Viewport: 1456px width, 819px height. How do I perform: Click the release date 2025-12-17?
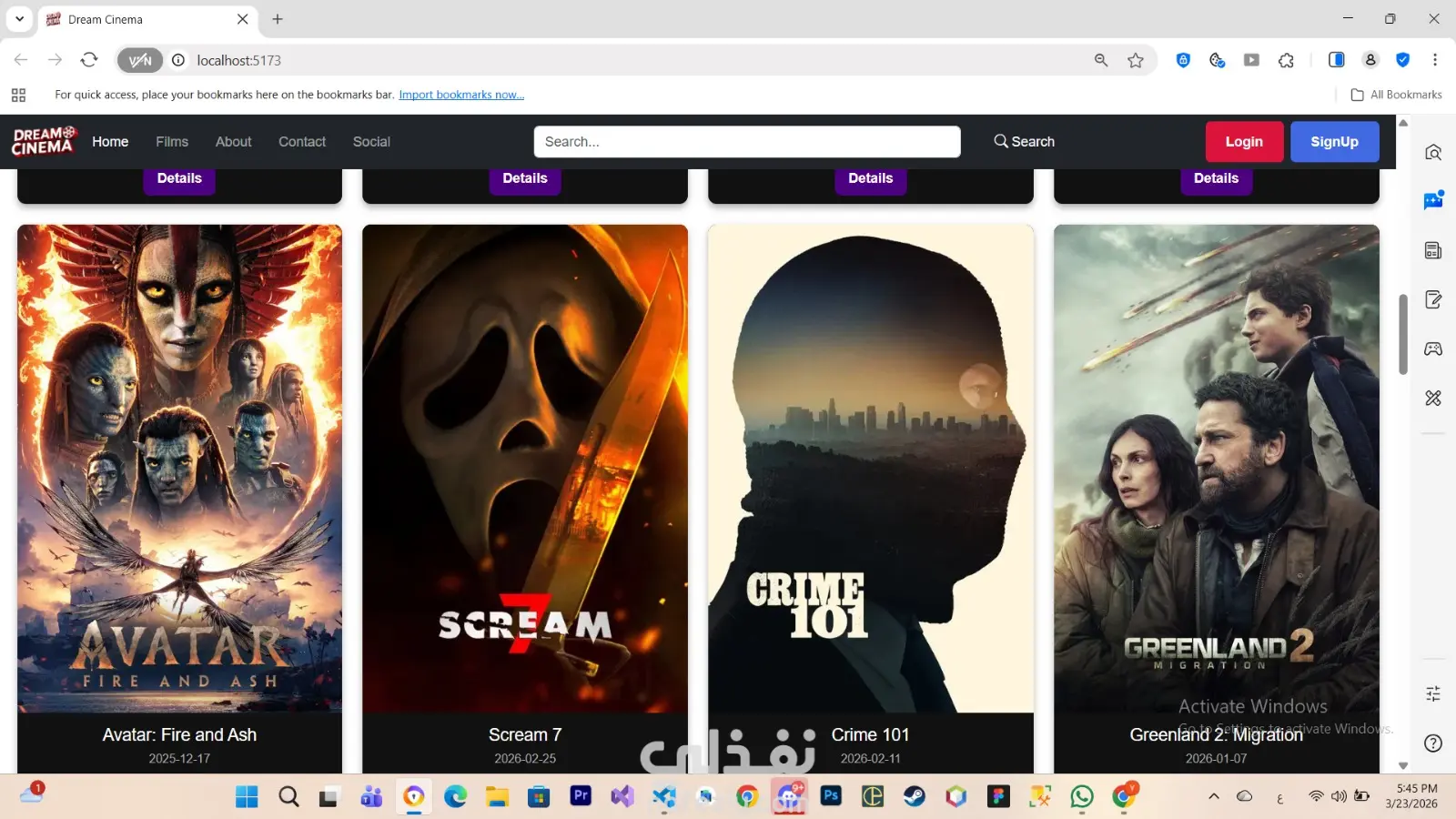(x=179, y=758)
